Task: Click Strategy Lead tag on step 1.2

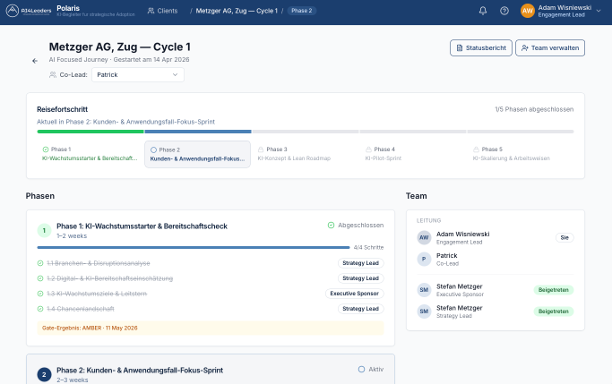Action: pos(361,278)
